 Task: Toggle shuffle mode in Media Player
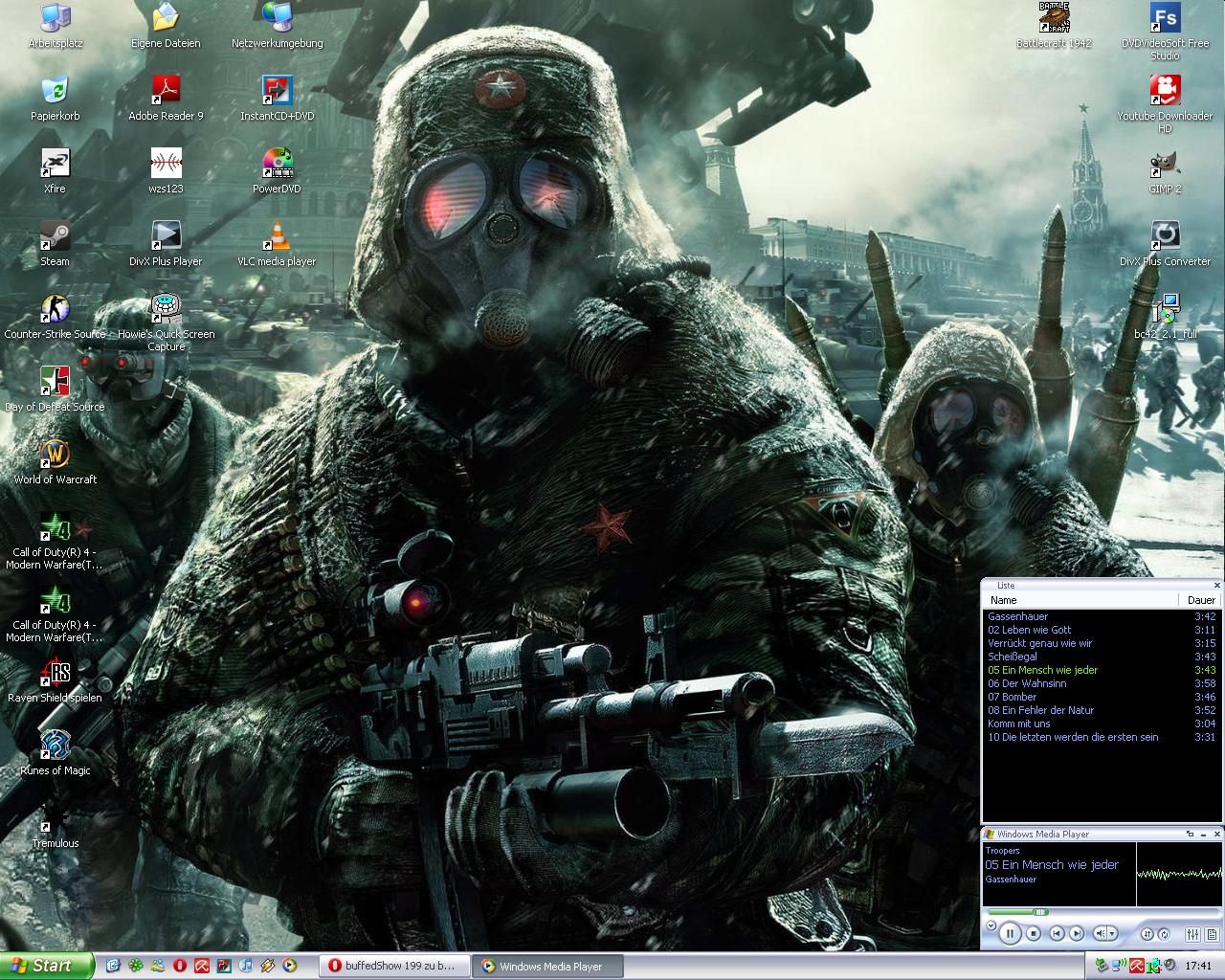[1147, 934]
